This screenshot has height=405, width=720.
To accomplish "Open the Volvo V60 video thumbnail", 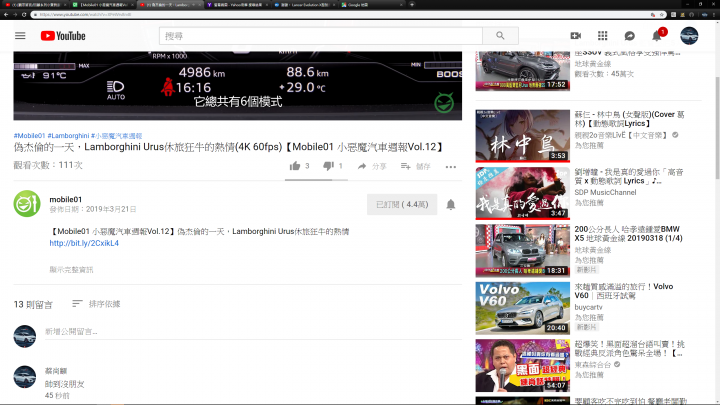I will (523, 308).
